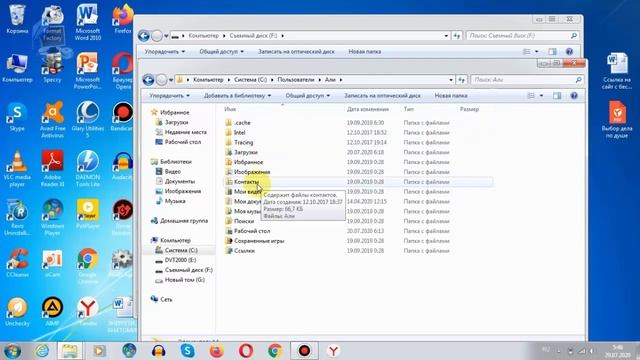Open address bar history dropdown in front window
The width and height of the screenshot is (640, 360).
(x=451, y=80)
